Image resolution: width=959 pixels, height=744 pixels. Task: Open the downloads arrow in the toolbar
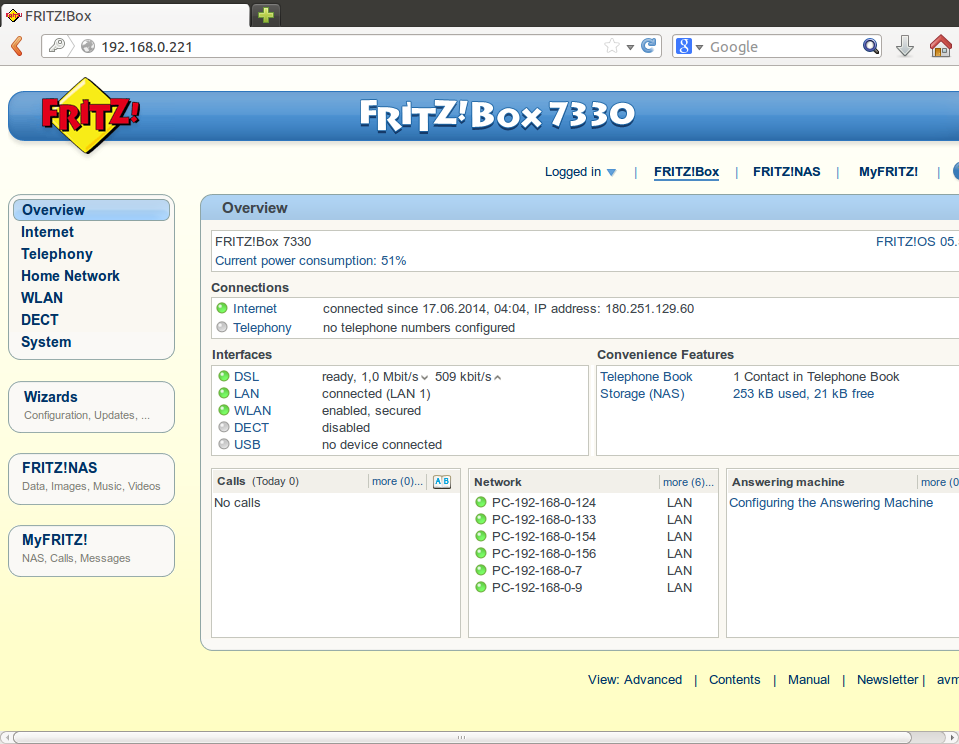[x=905, y=46]
